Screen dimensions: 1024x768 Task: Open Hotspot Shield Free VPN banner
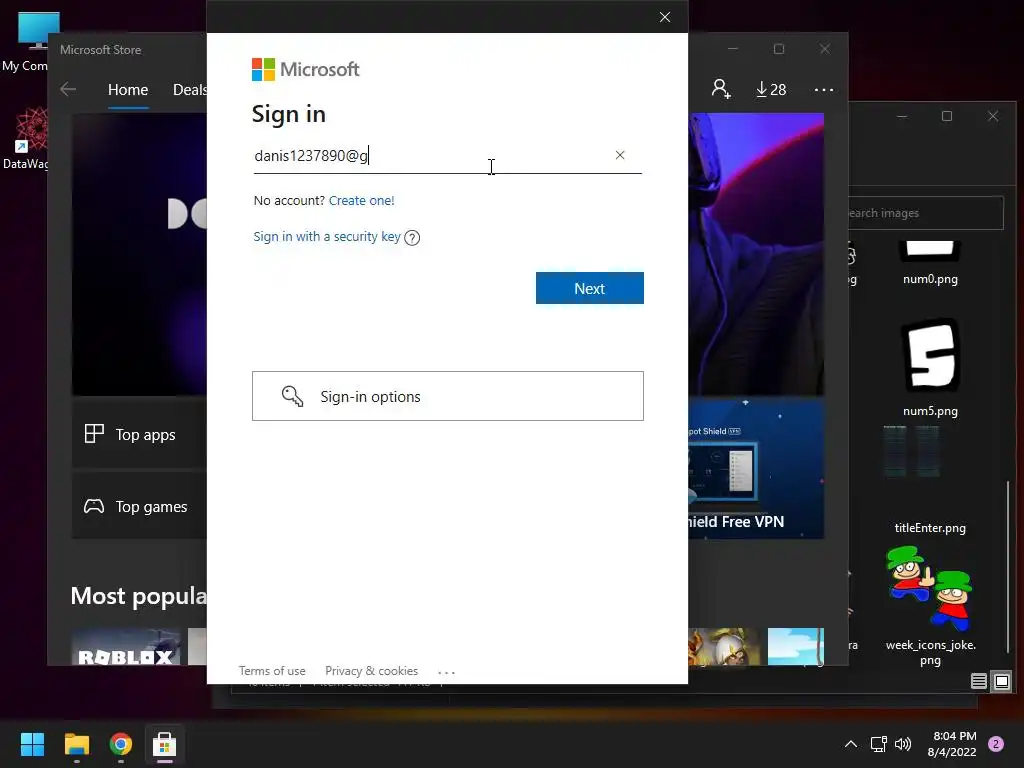coord(756,470)
